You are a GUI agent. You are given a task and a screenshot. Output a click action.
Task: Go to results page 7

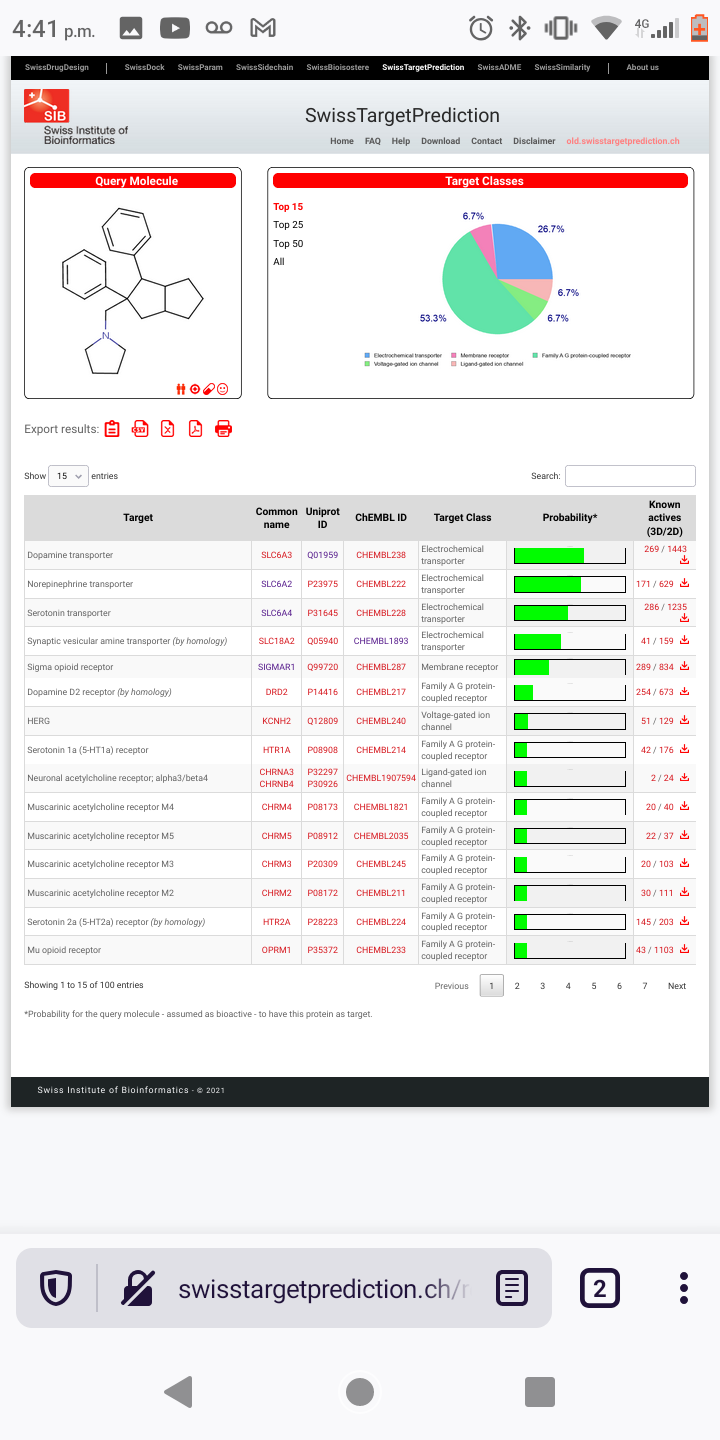click(645, 986)
